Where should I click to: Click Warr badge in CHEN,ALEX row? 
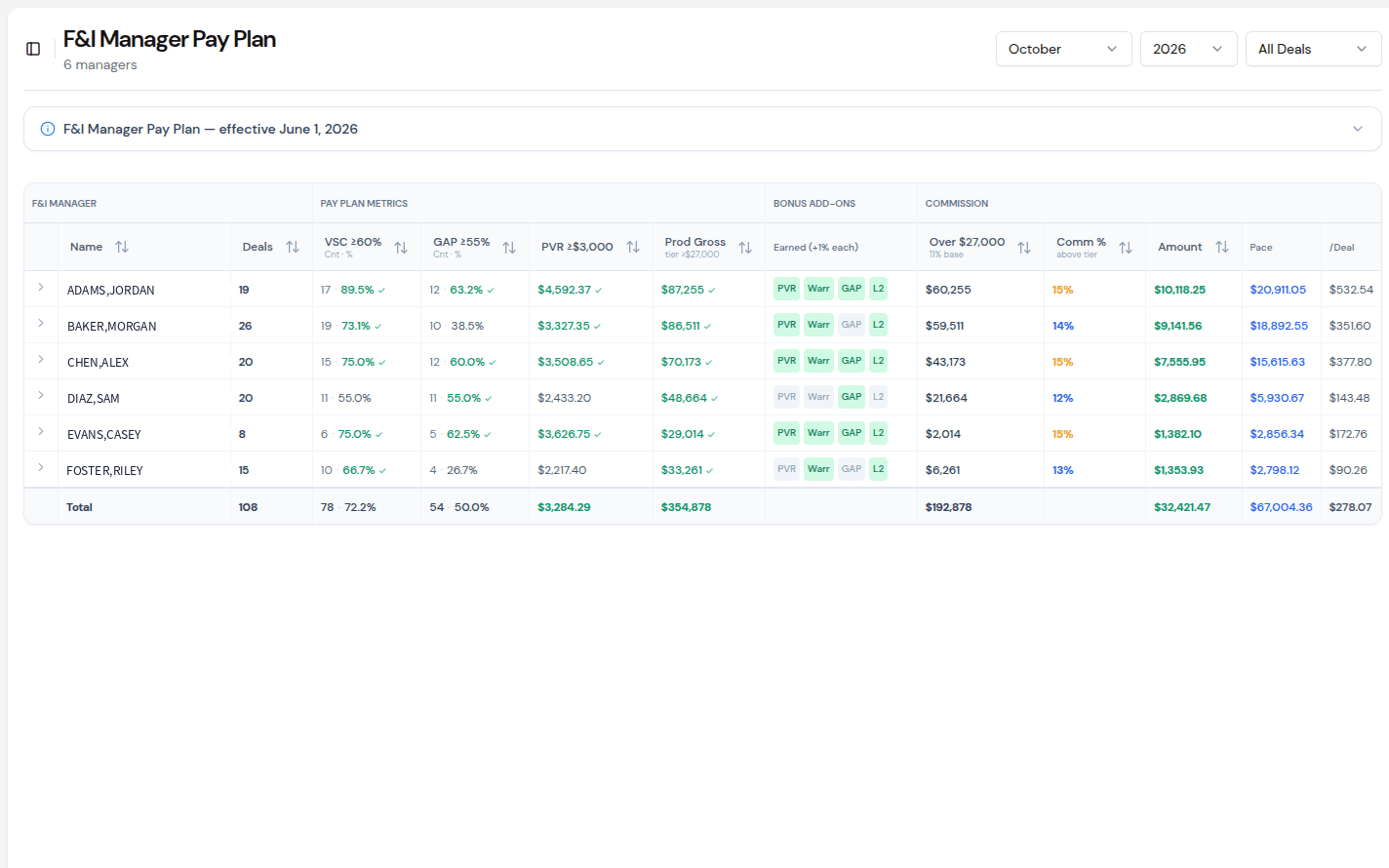(x=818, y=361)
